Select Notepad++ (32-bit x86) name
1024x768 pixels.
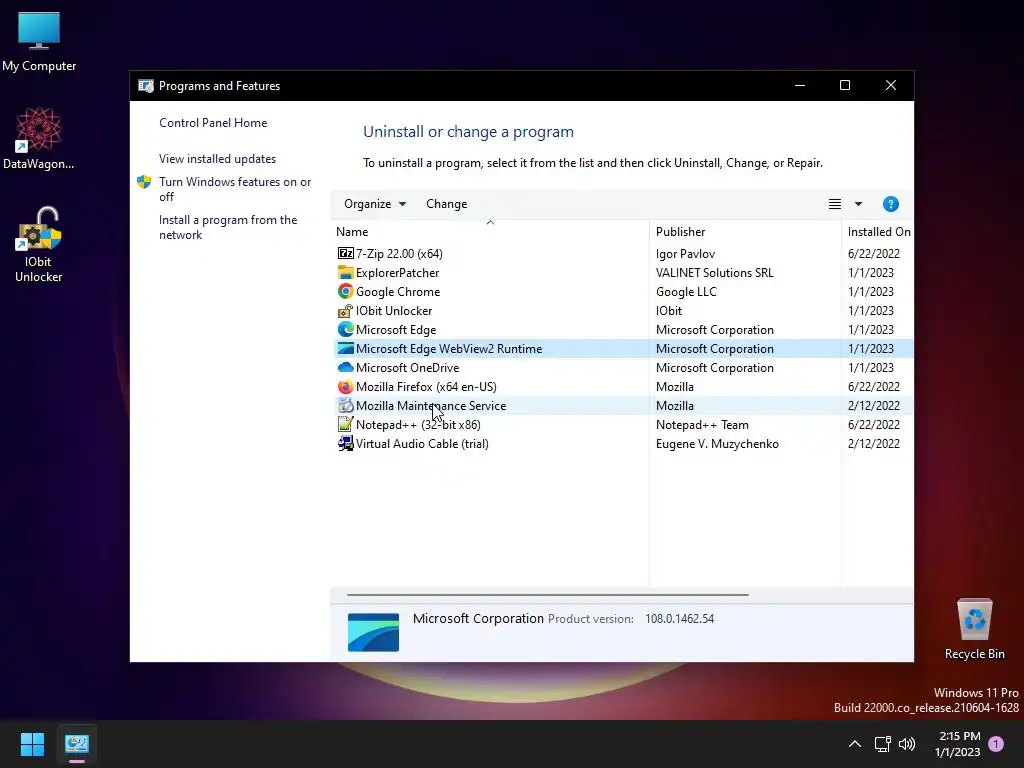pos(418,424)
